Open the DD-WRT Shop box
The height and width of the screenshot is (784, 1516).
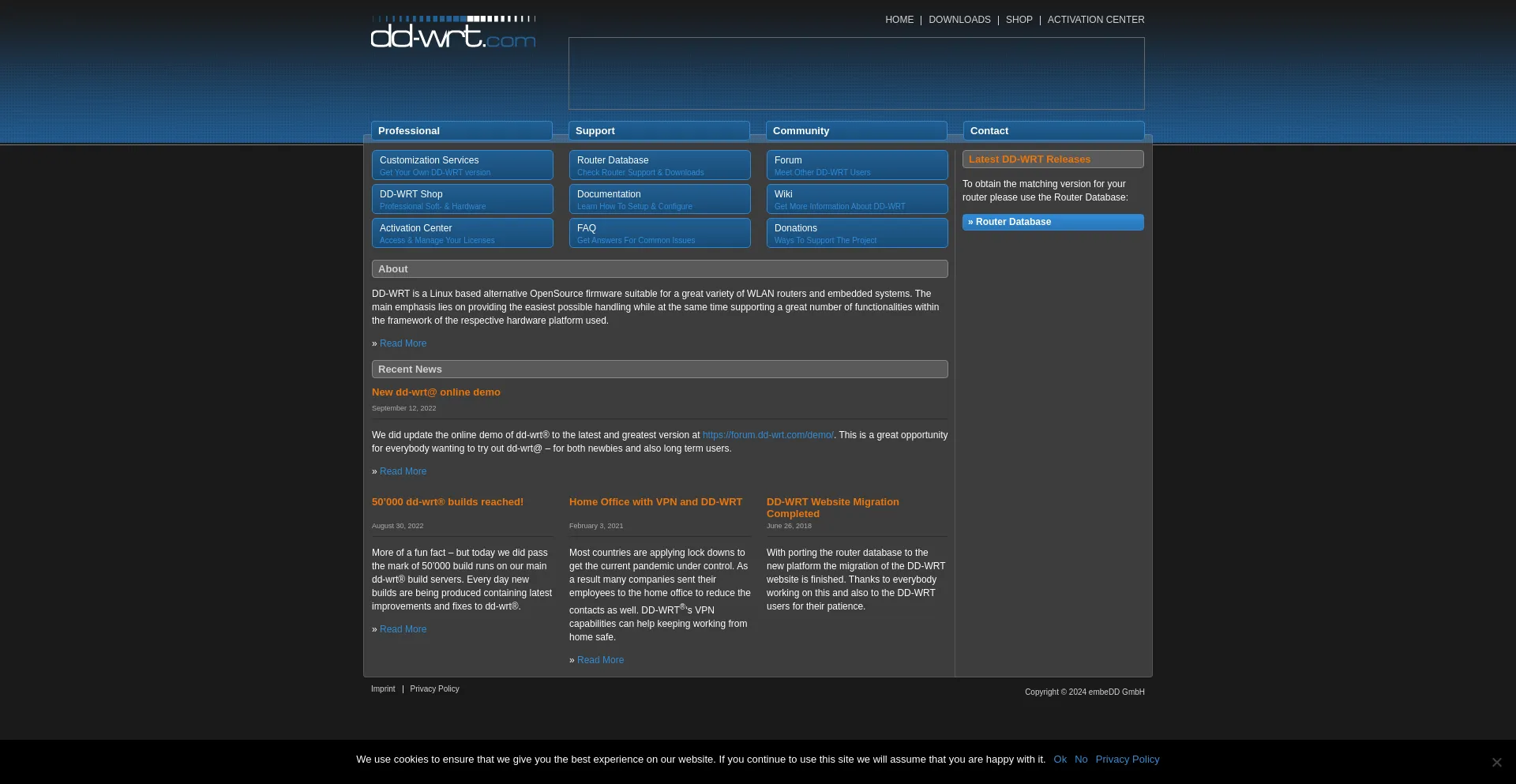point(463,199)
